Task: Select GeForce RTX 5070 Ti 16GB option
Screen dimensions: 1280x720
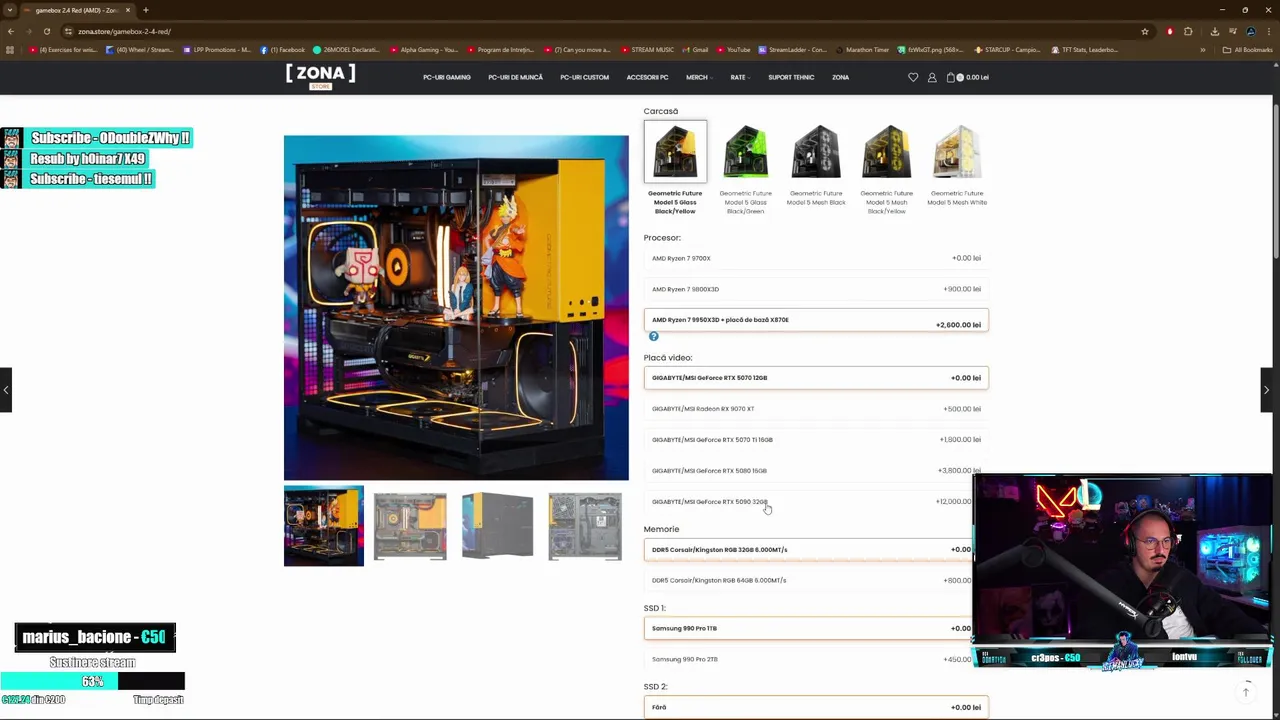Action: (x=816, y=440)
